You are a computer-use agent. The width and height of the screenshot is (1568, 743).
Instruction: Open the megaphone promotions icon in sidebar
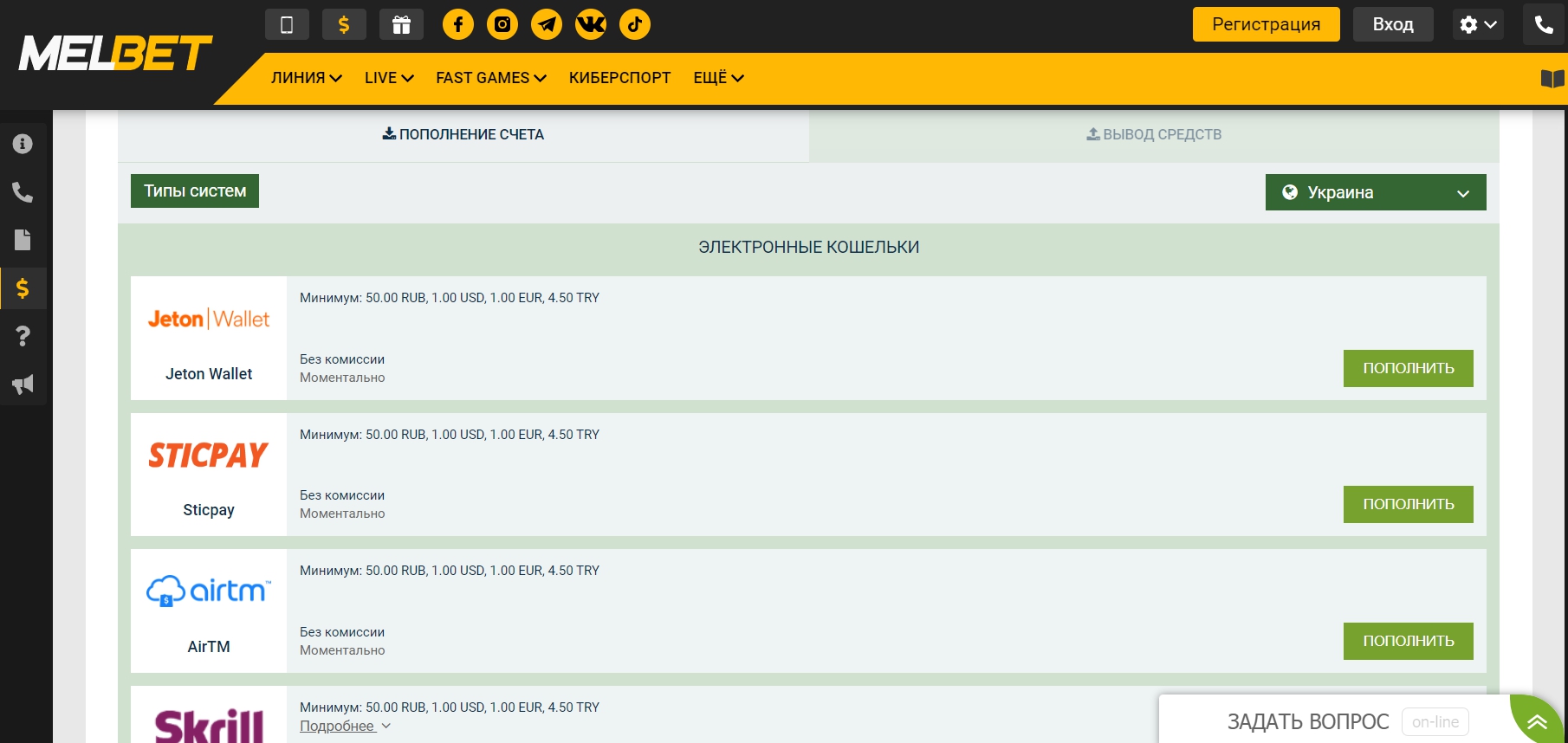pos(23,384)
